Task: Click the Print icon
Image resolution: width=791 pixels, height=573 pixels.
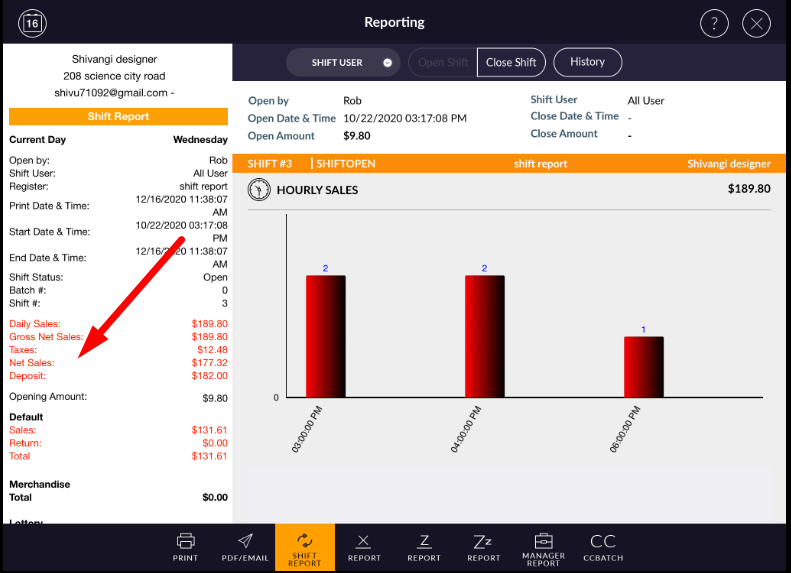Action: point(185,546)
